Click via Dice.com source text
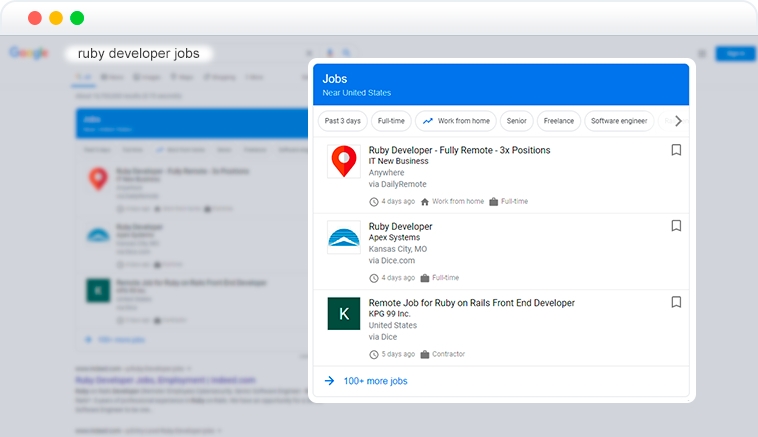The width and height of the screenshot is (758, 437). click(392, 261)
